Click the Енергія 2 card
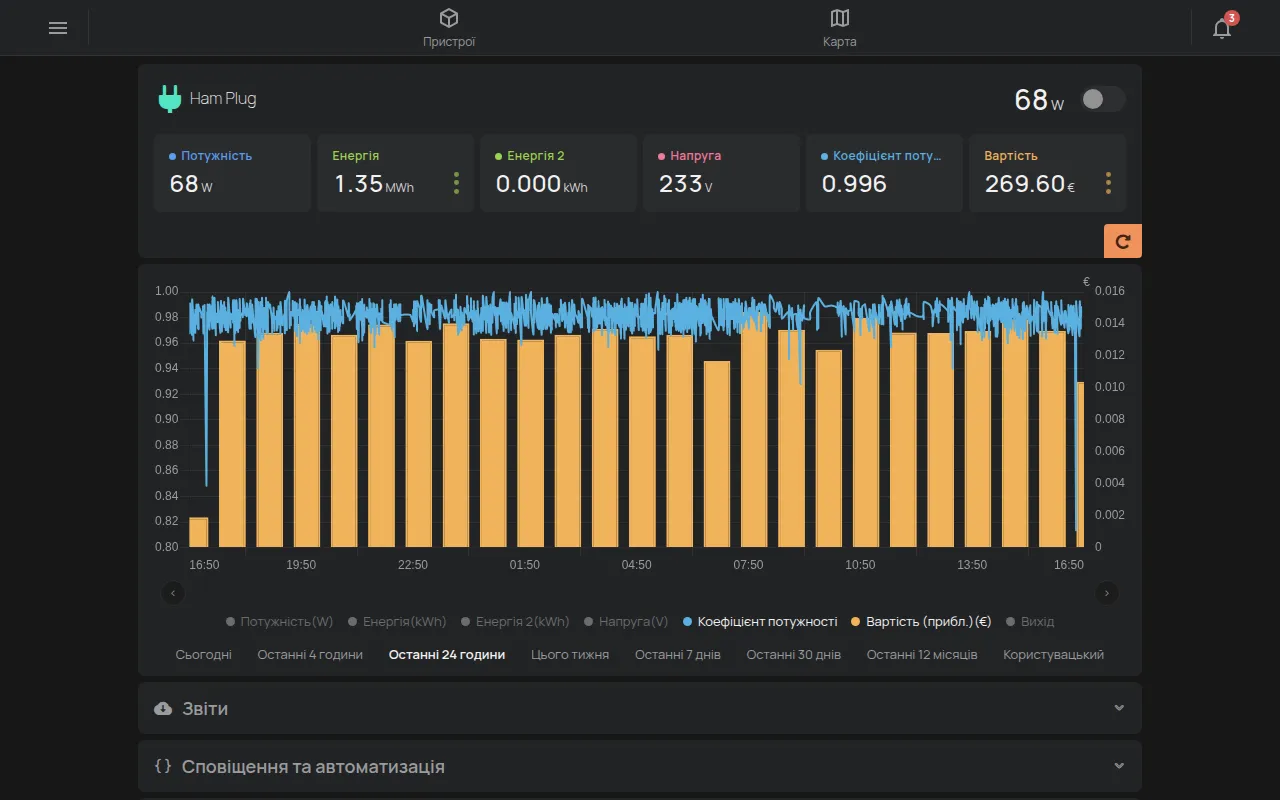 [558, 173]
